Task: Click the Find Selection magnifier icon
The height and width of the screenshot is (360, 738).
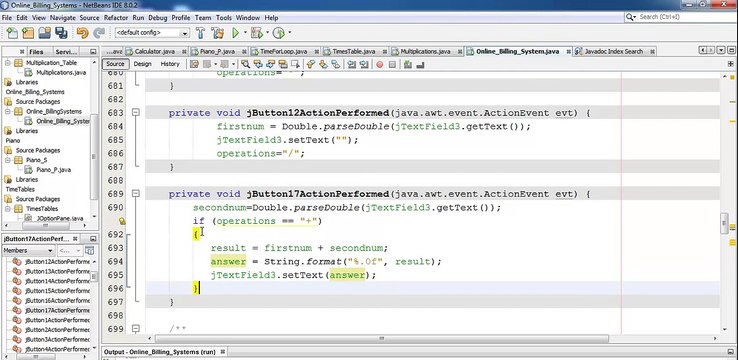Action: coord(245,64)
